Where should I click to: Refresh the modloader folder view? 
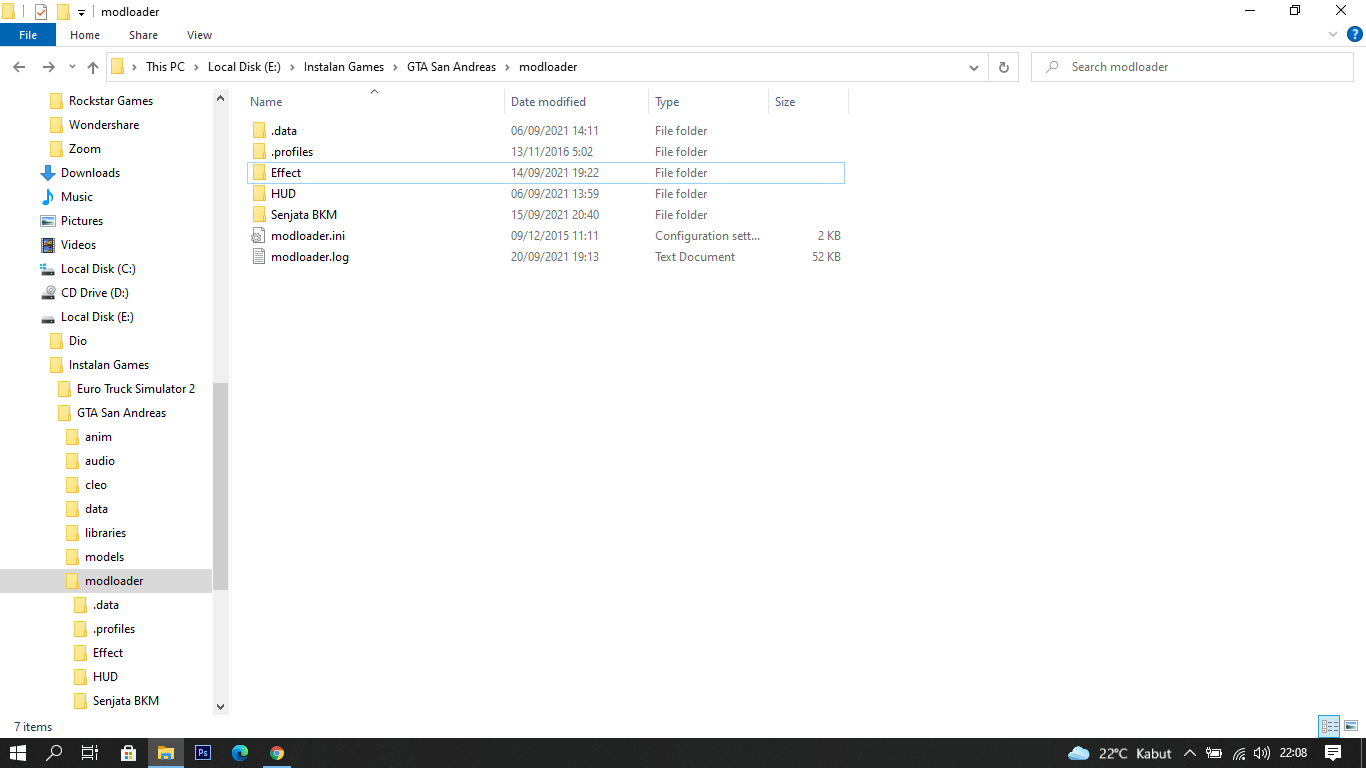[1004, 67]
